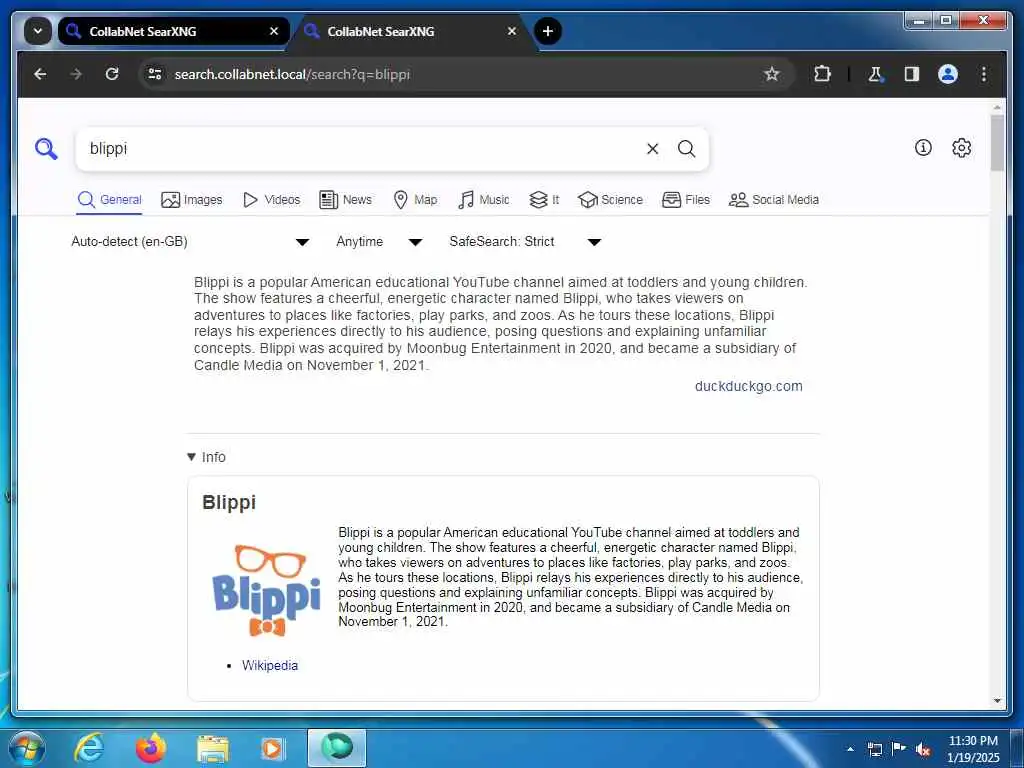1024x768 pixels.
Task: Collapse the Info section triangle
Action: (191, 457)
